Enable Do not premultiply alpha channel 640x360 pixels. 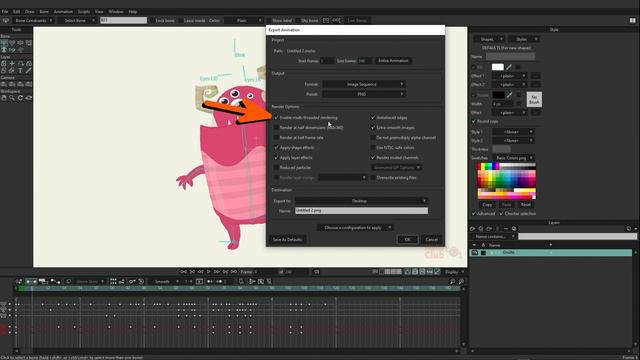coord(373,138)
